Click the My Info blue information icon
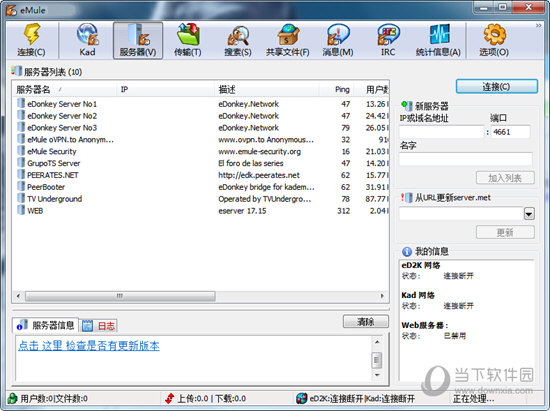The image size is (550, 411). [407, 251]
